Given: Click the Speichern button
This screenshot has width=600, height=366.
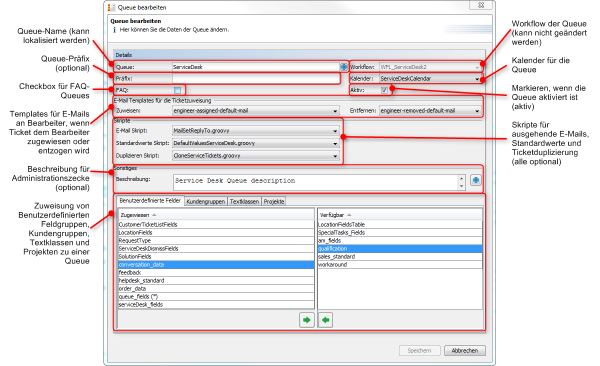Looking at the screenshot, I should [x=419, y=350].
